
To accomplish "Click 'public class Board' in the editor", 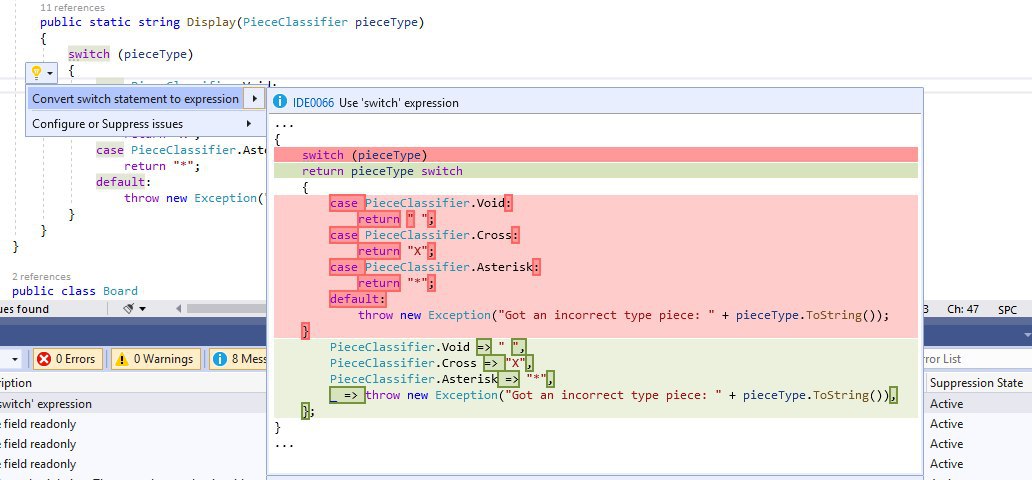I will (x=75, y=291).
